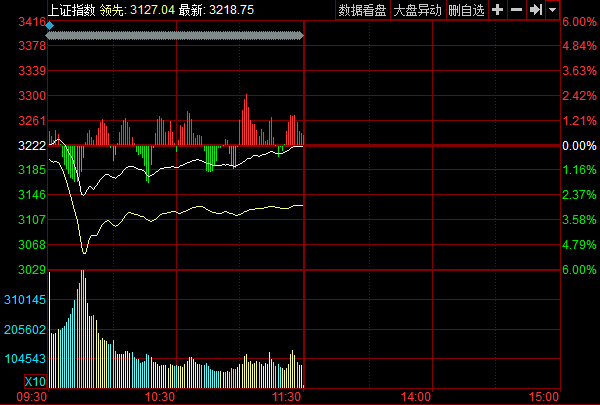Click the 15:00 time axis label

click(544, 397)
